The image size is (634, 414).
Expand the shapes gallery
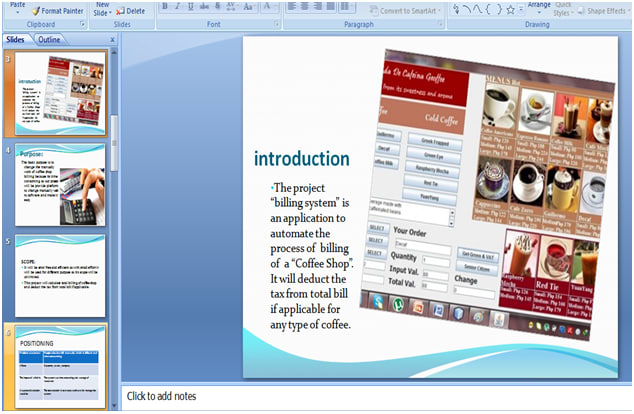[x=521, y=10]
